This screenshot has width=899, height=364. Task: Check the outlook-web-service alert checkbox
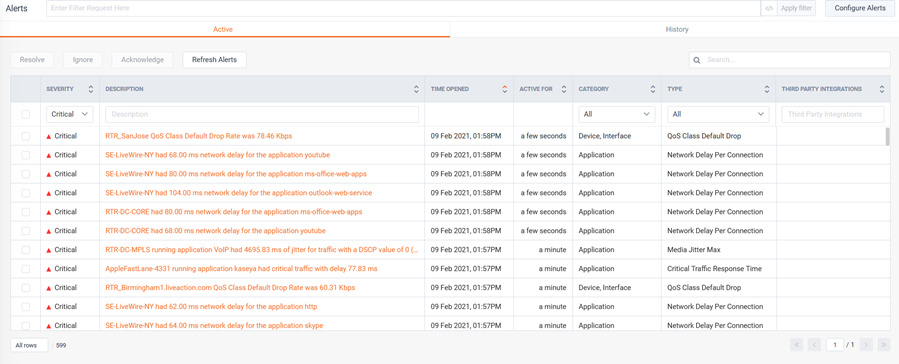click(x=25, y=193)
